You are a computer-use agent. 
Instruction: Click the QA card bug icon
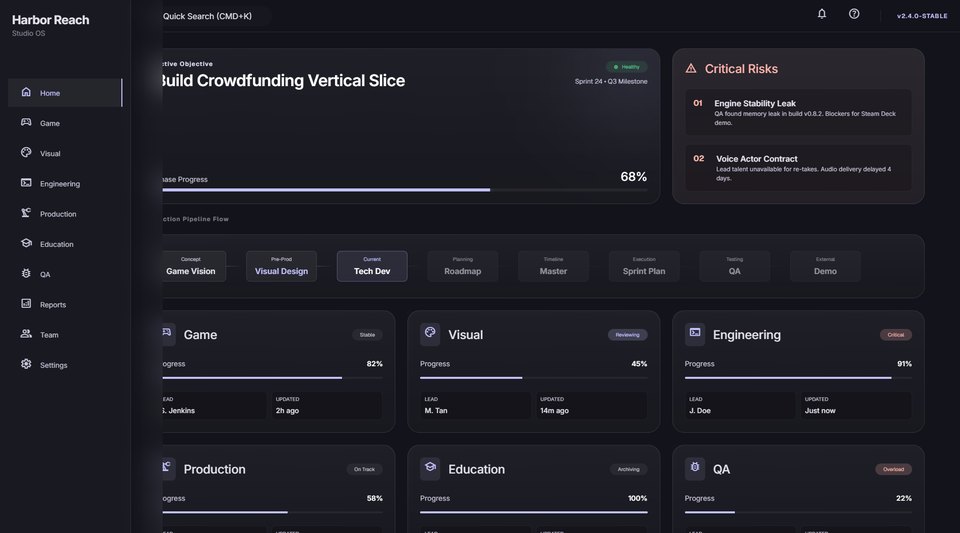[694, 468]
